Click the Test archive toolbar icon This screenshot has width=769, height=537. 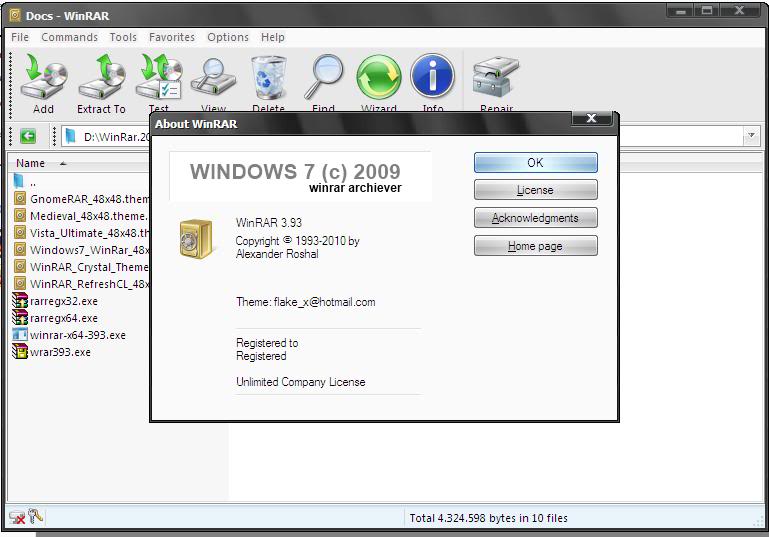pos(159,77)
